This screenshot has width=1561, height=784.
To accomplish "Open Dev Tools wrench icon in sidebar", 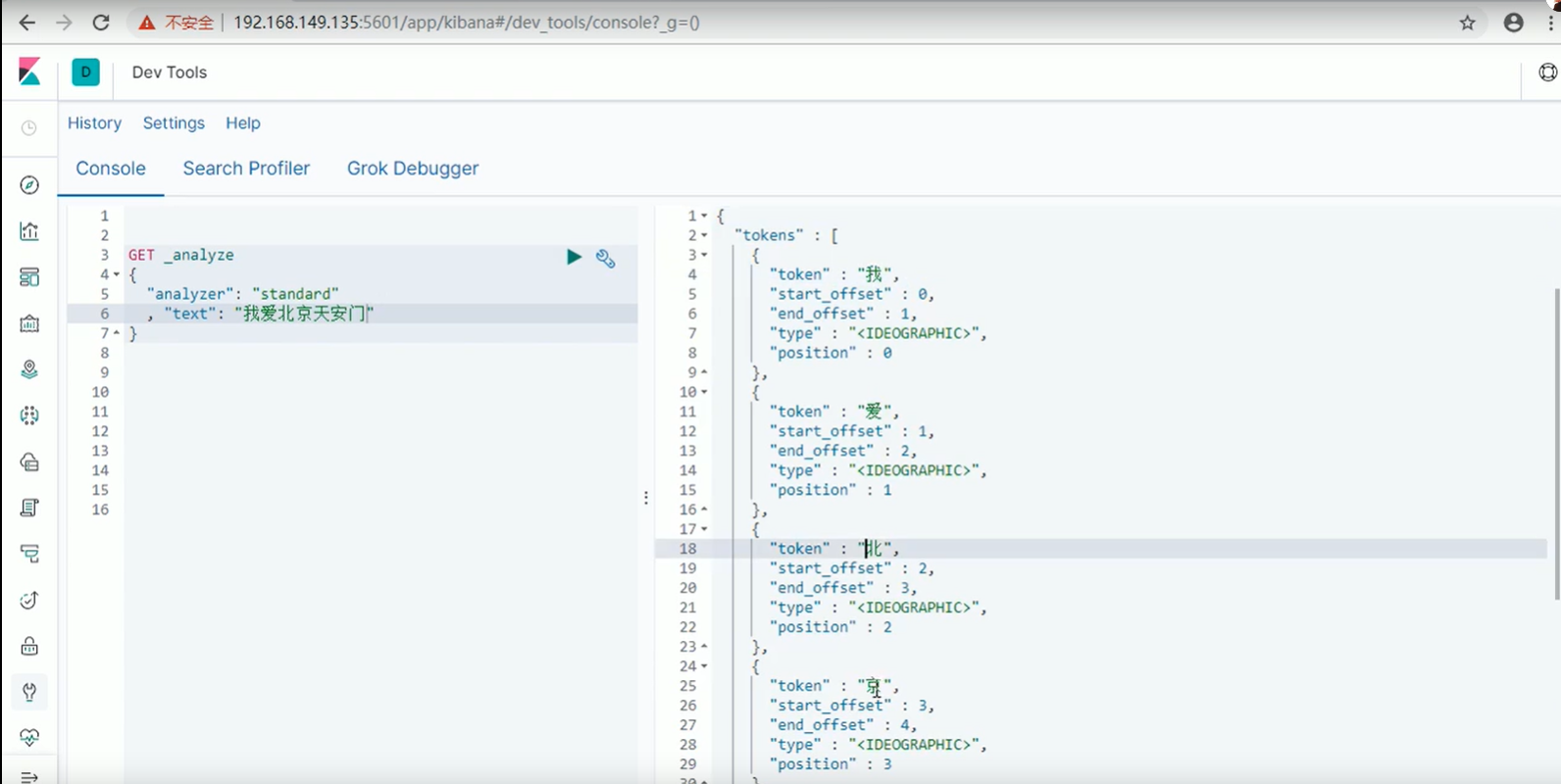I will tap(29, 692).
